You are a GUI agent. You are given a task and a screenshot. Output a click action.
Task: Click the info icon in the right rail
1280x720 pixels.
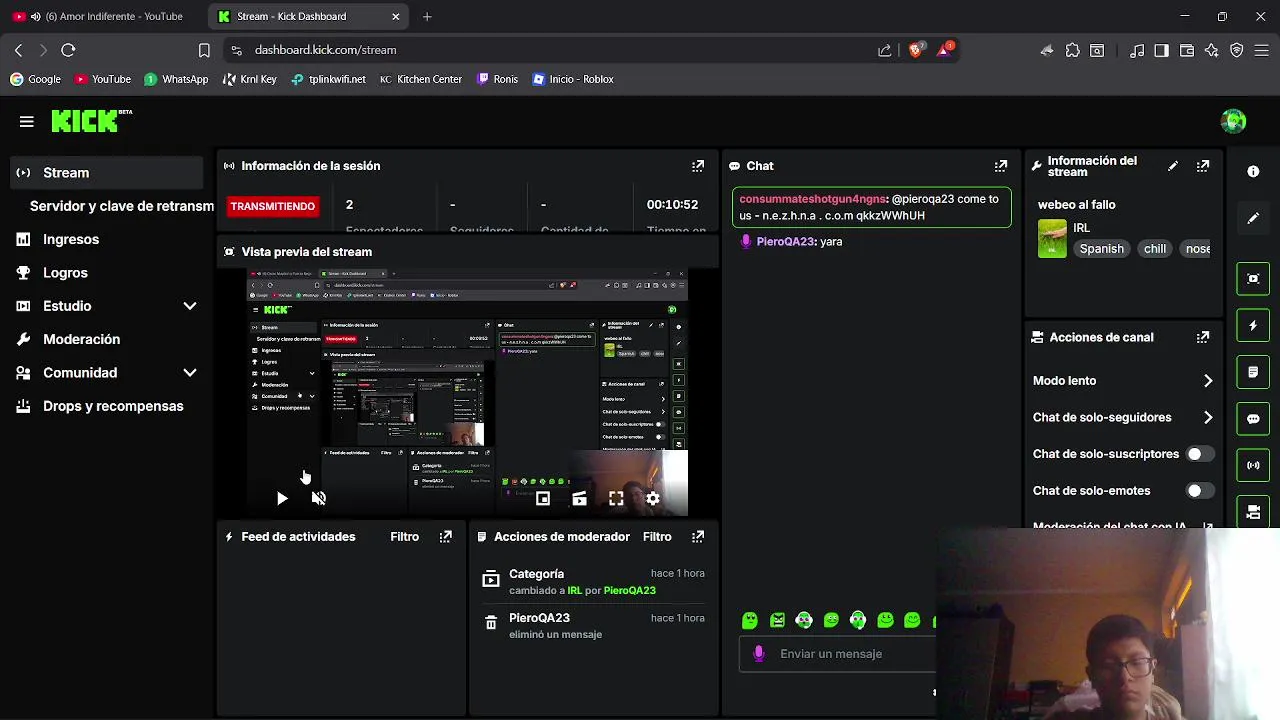pyautogui.click(x=1253, y=171)
